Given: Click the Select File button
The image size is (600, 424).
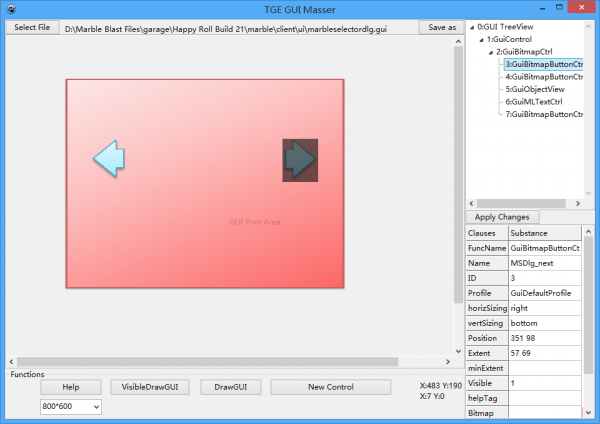Looking at the screenshot, I should pyautogui.click(x=31, y=27).
